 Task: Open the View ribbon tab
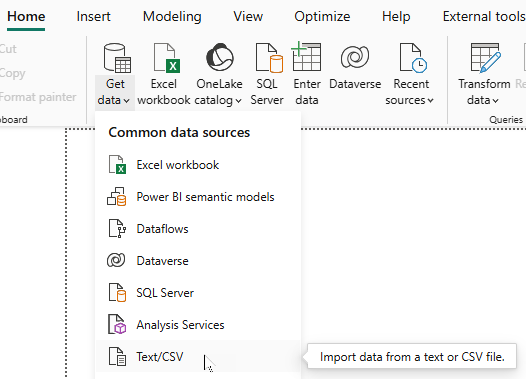click(x=248, y=16)
